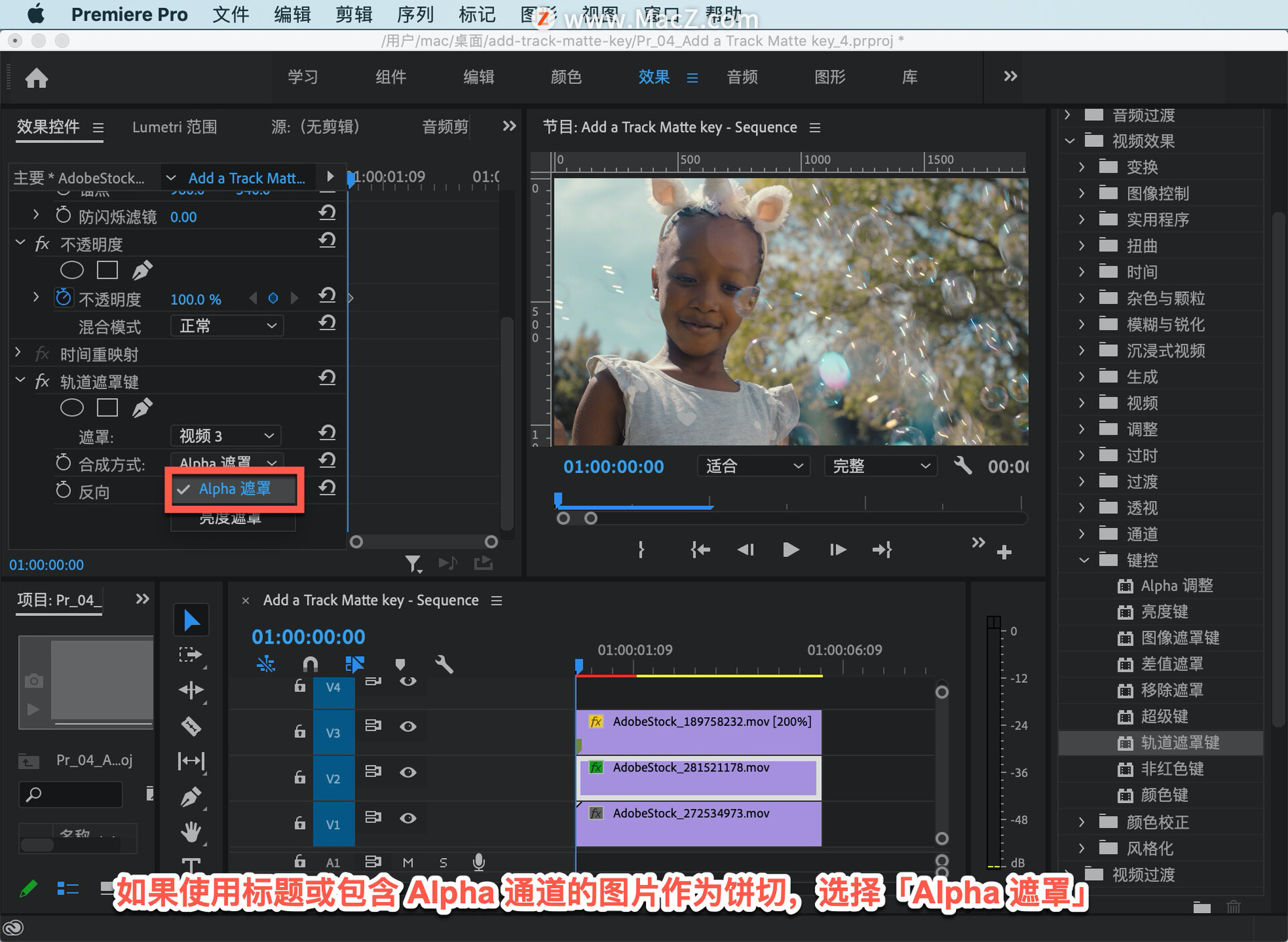The image size is (1288, 942).
Task: Open the 适合 zoom level dropdown
Action: coord(753,466)
